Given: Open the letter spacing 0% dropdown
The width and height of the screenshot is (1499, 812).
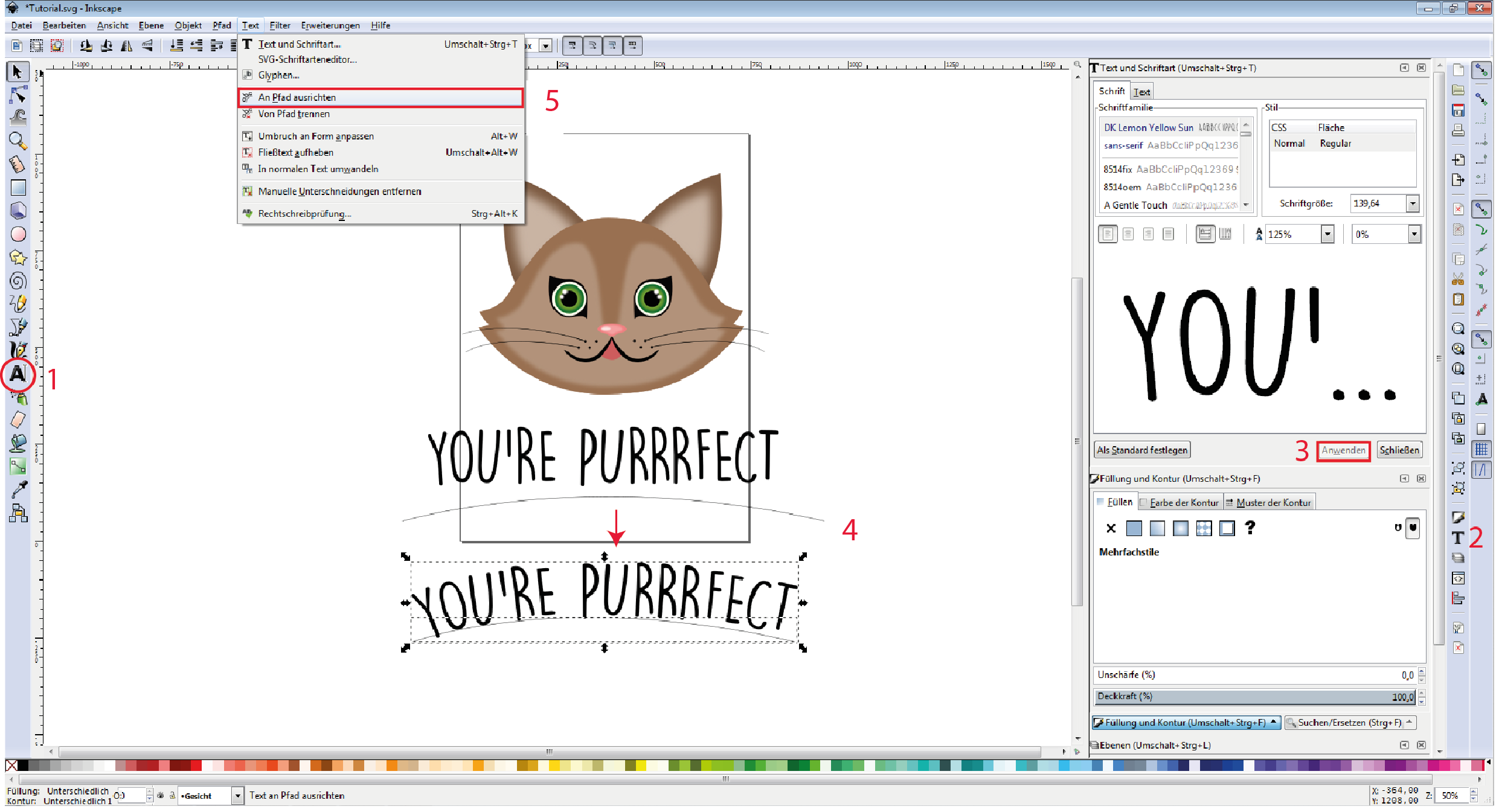Looking at the screenshot, I should click(x=1414, y=234).
